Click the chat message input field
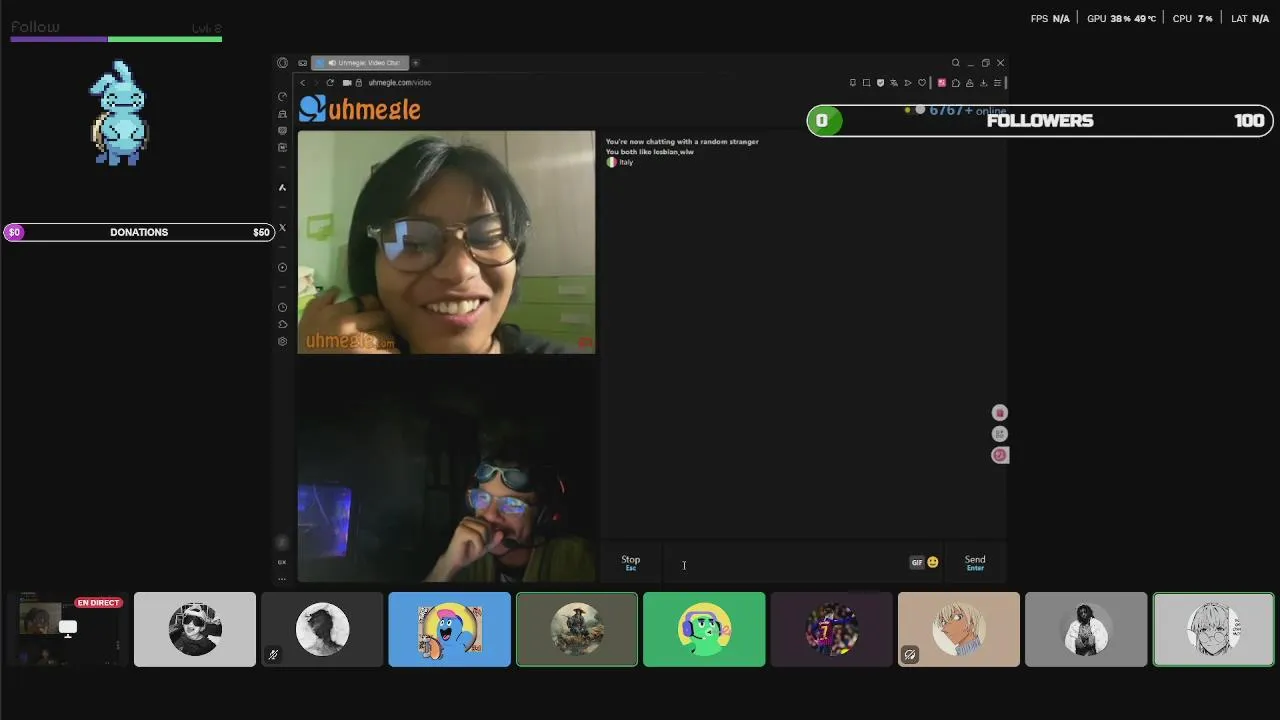Image resolution: width=1280 pixels, height=720 pixels. coord(785,563)
